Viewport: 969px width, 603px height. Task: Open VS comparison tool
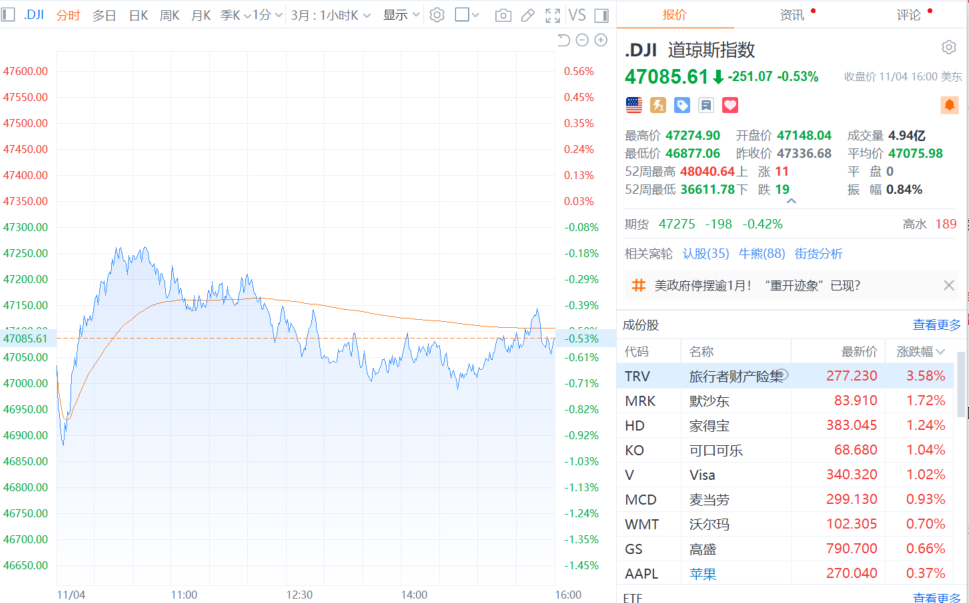(x=577, y=15)
